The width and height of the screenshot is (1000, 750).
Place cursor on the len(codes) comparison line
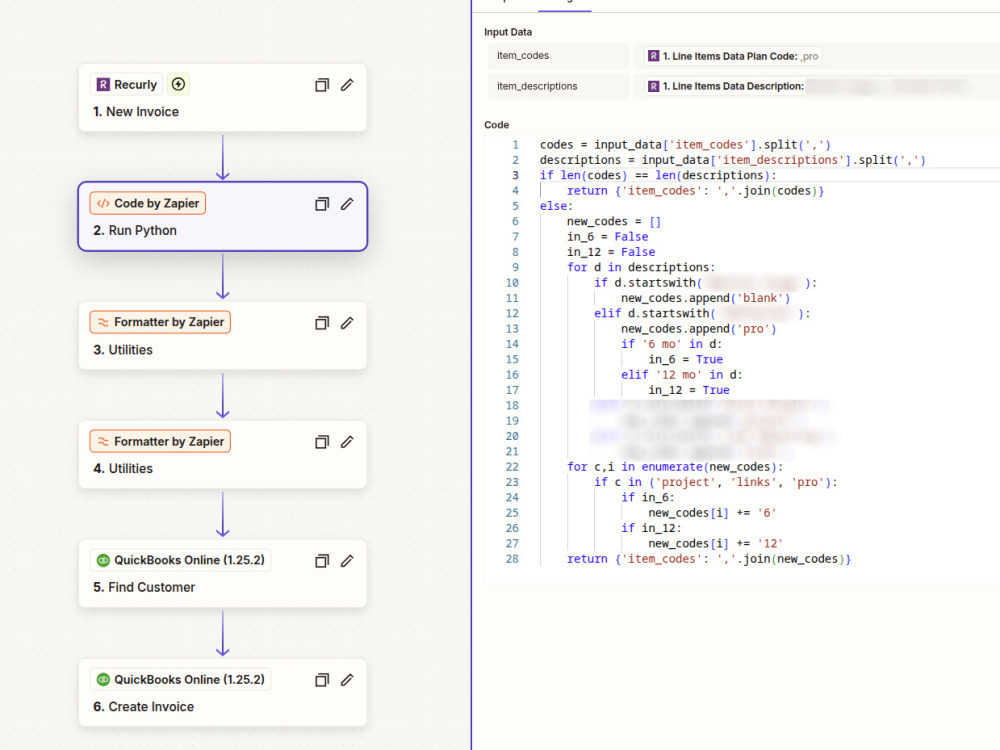coord(658,175)
